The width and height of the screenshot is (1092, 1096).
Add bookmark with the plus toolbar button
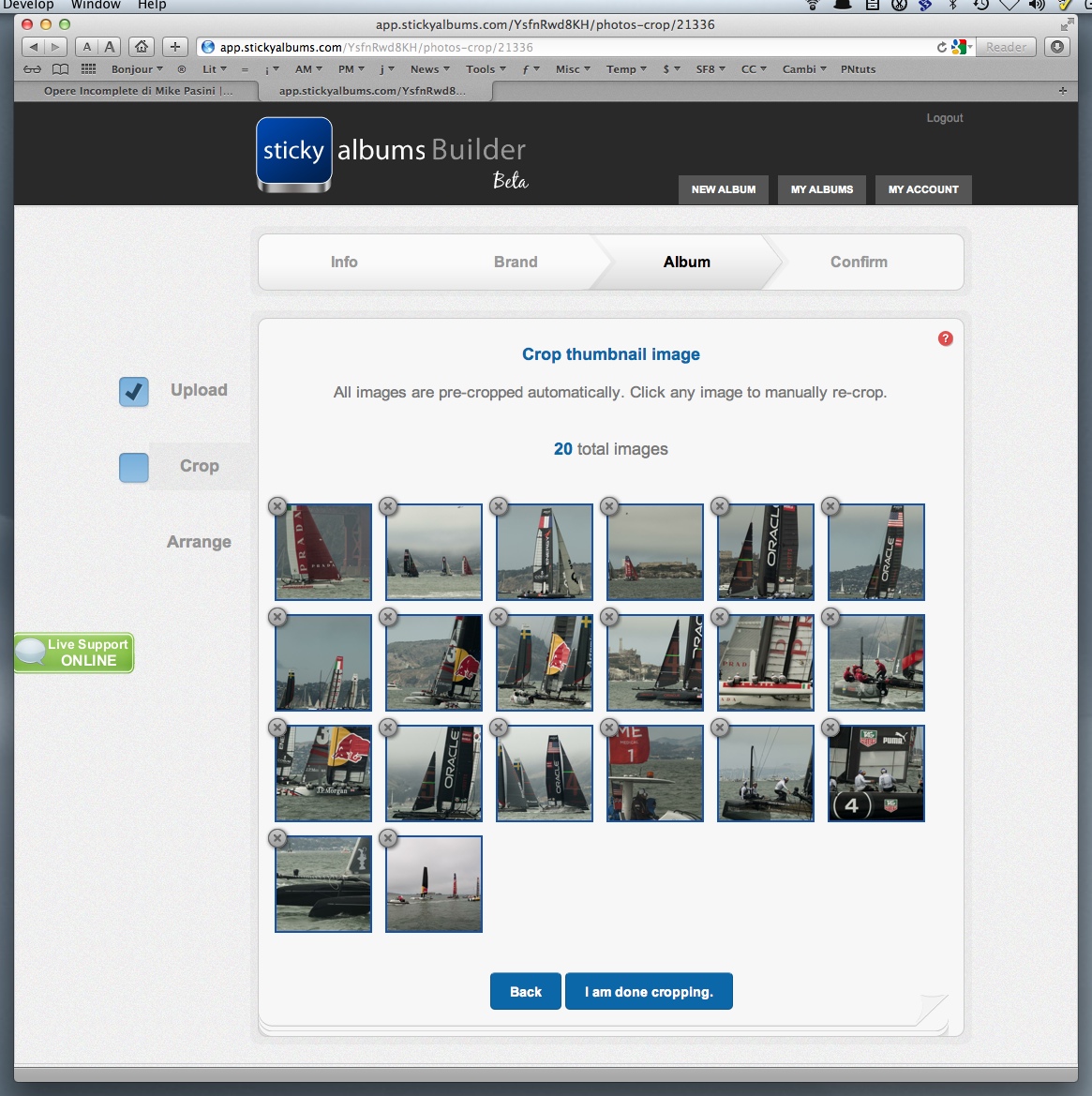point(174,47)
